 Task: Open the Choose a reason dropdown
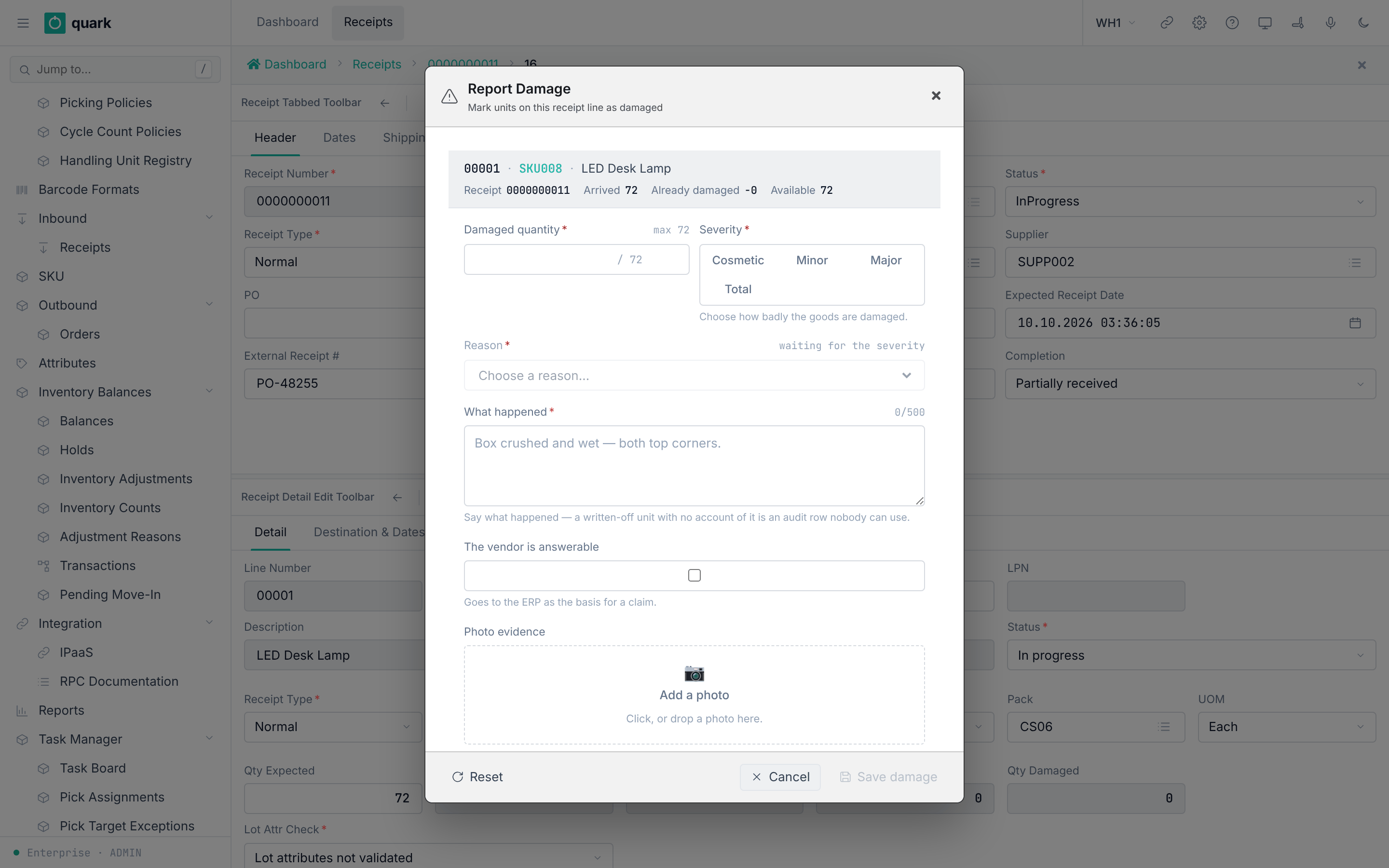click(694, 376)
